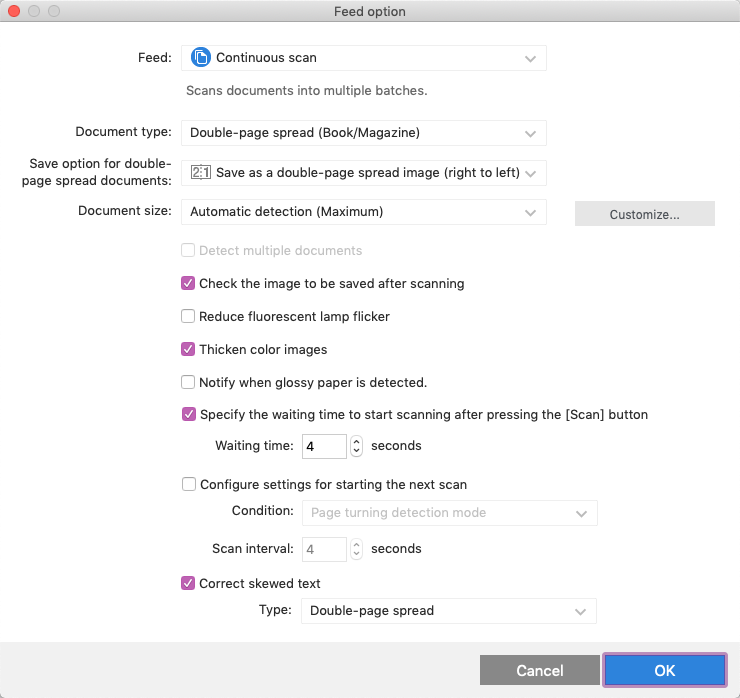Enable Configure settings for starting next scan
The height and width of the screenshot is (698, 740).
188,485
